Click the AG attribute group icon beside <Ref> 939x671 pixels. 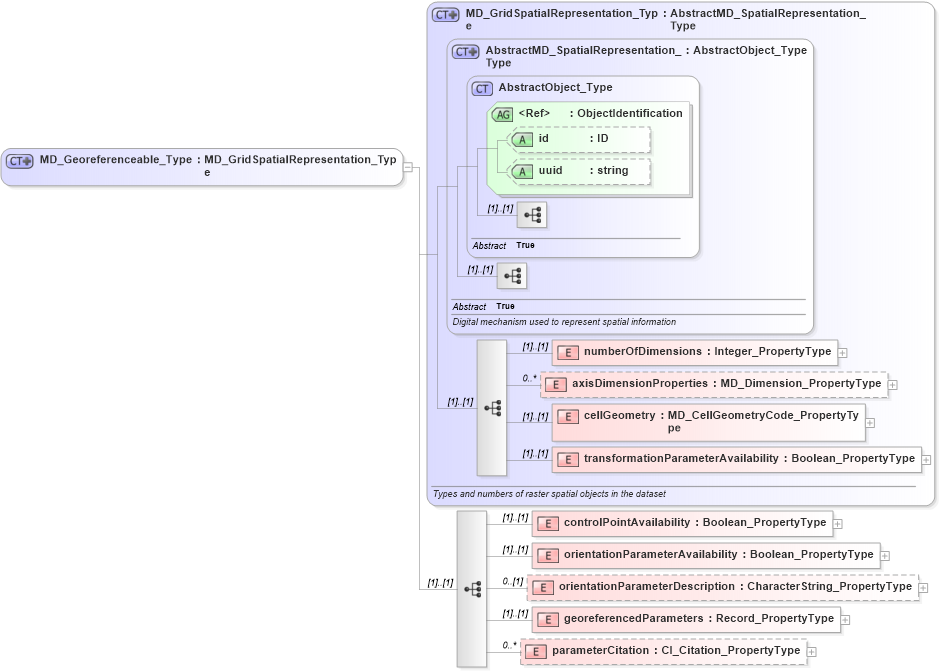[503, 113]
